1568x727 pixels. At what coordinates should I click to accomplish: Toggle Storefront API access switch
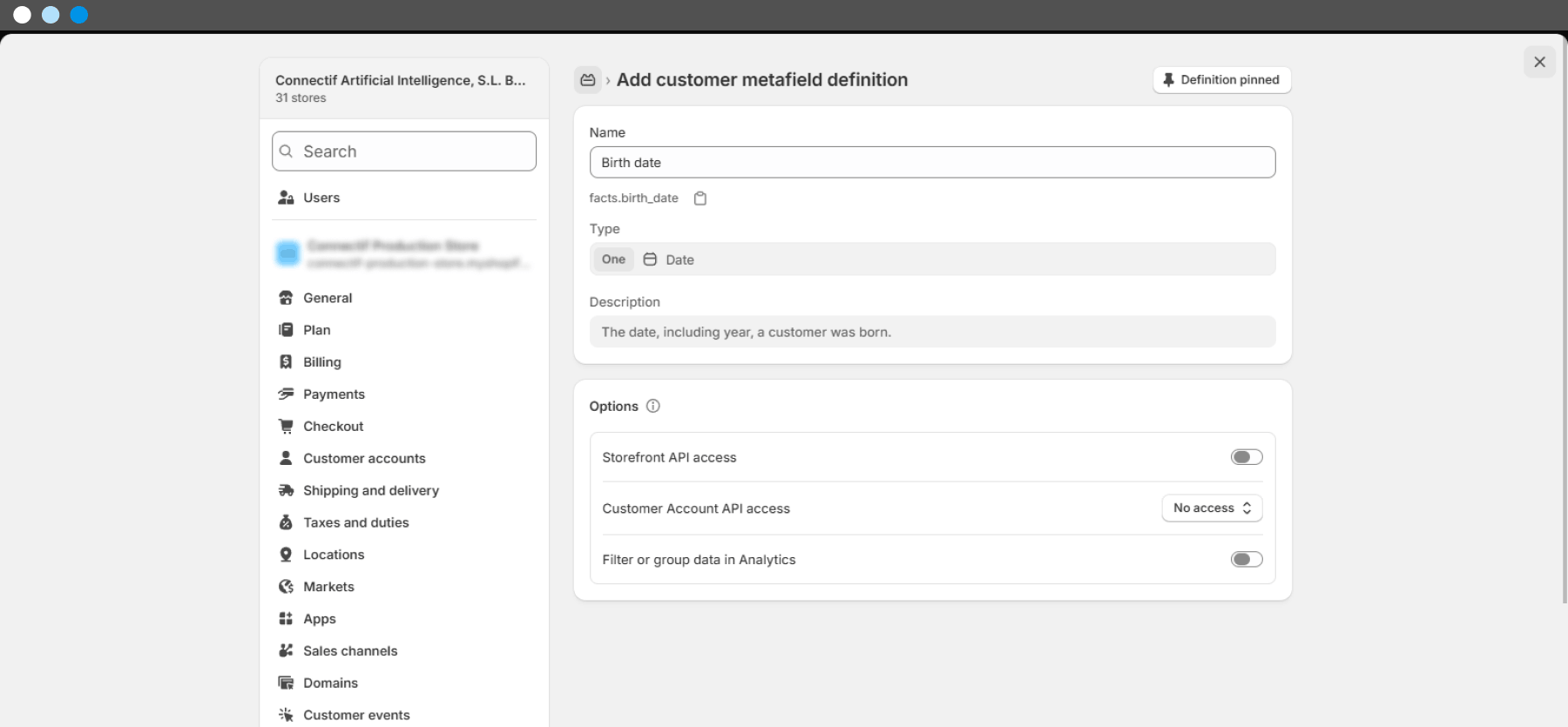pos(1247,457)
